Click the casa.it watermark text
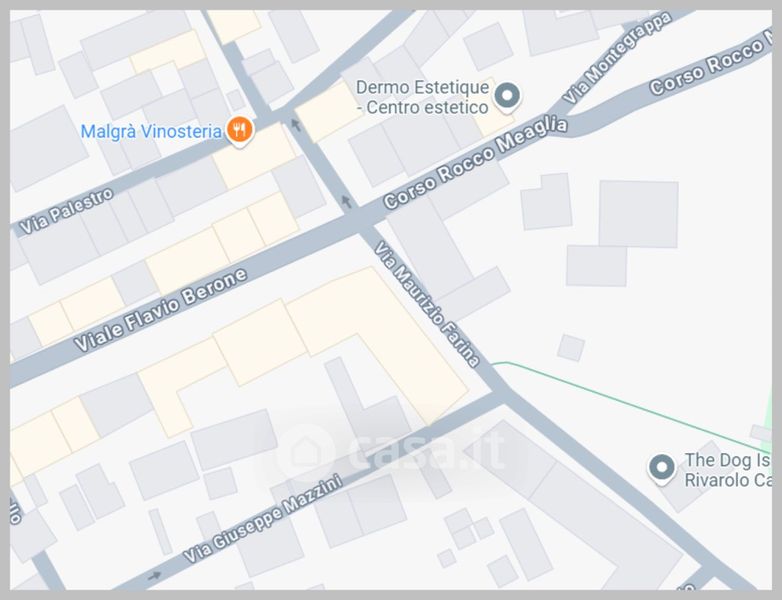This screenshot has height=600, width=782. (426, 450)
